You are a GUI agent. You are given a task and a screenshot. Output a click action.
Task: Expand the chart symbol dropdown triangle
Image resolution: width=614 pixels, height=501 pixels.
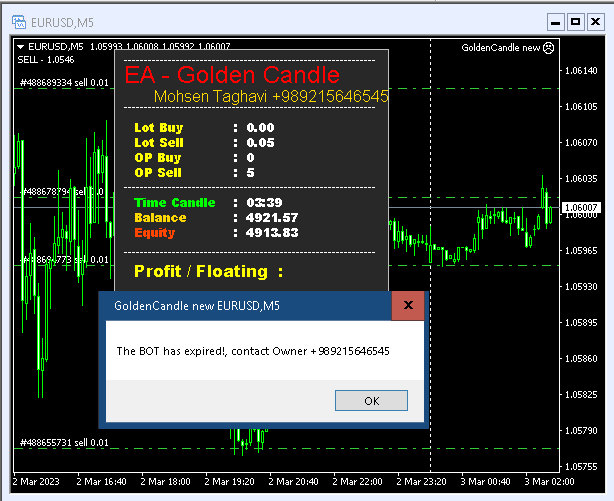tap(20, 47)
